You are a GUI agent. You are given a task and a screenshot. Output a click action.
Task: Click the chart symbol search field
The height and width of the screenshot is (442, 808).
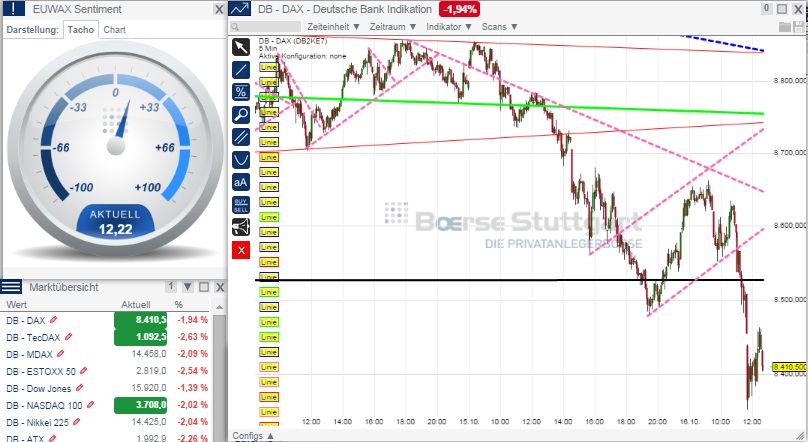(265, 27)
